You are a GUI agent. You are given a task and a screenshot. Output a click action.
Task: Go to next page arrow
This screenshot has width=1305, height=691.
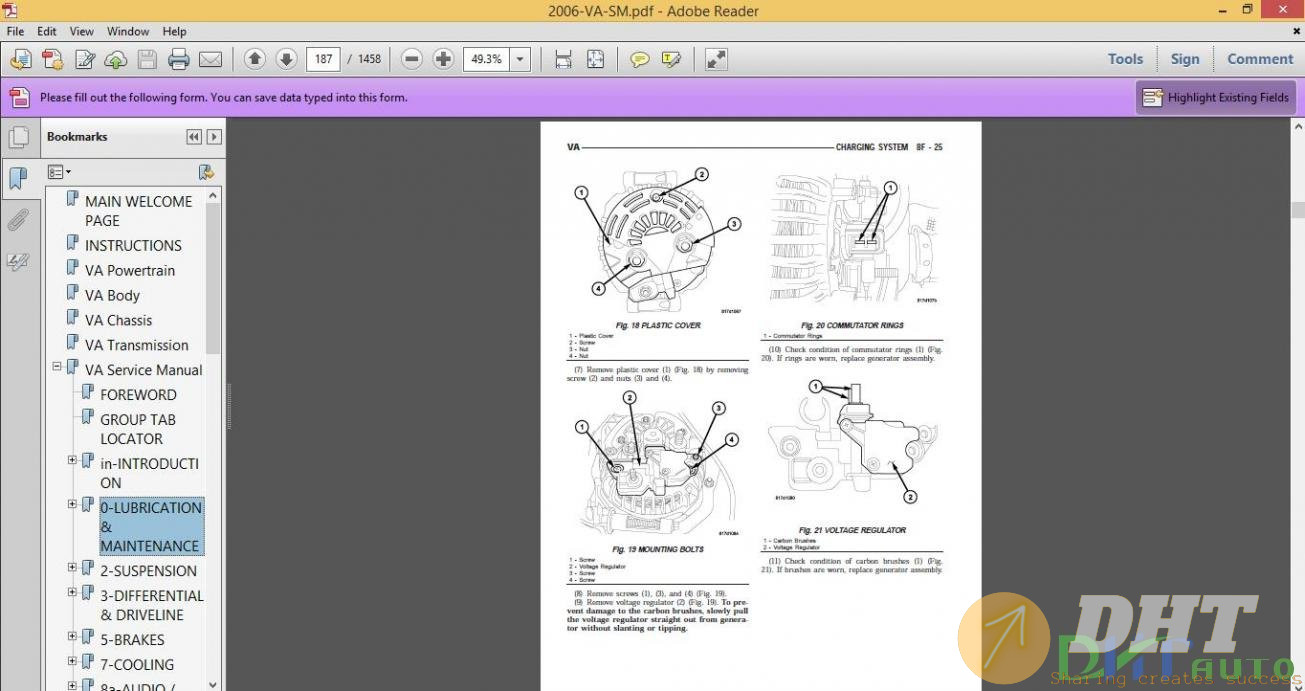286,59
